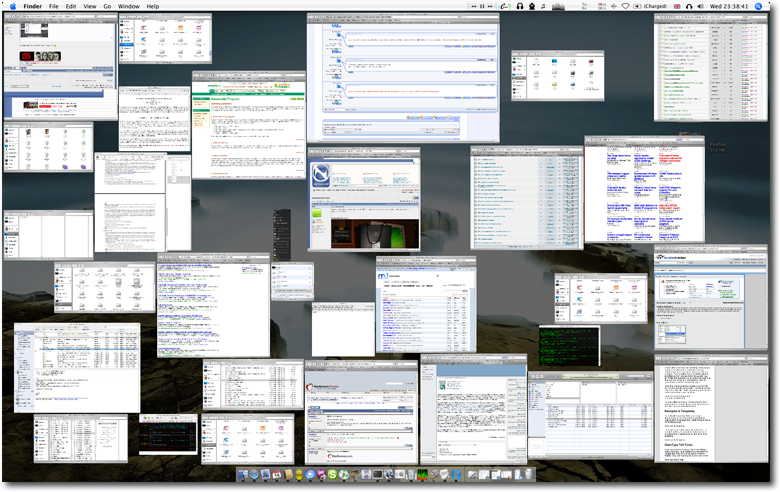Open Activity Monitor green graph Dock icon
Screen dimensions: 780x492
[x=422, y=474]
